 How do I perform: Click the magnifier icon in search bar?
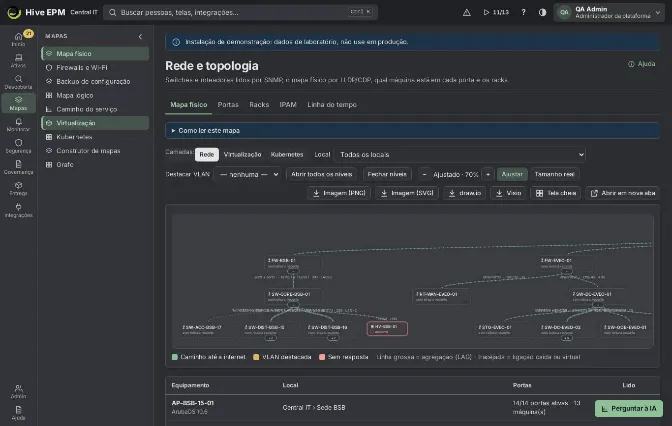point(112,12)
